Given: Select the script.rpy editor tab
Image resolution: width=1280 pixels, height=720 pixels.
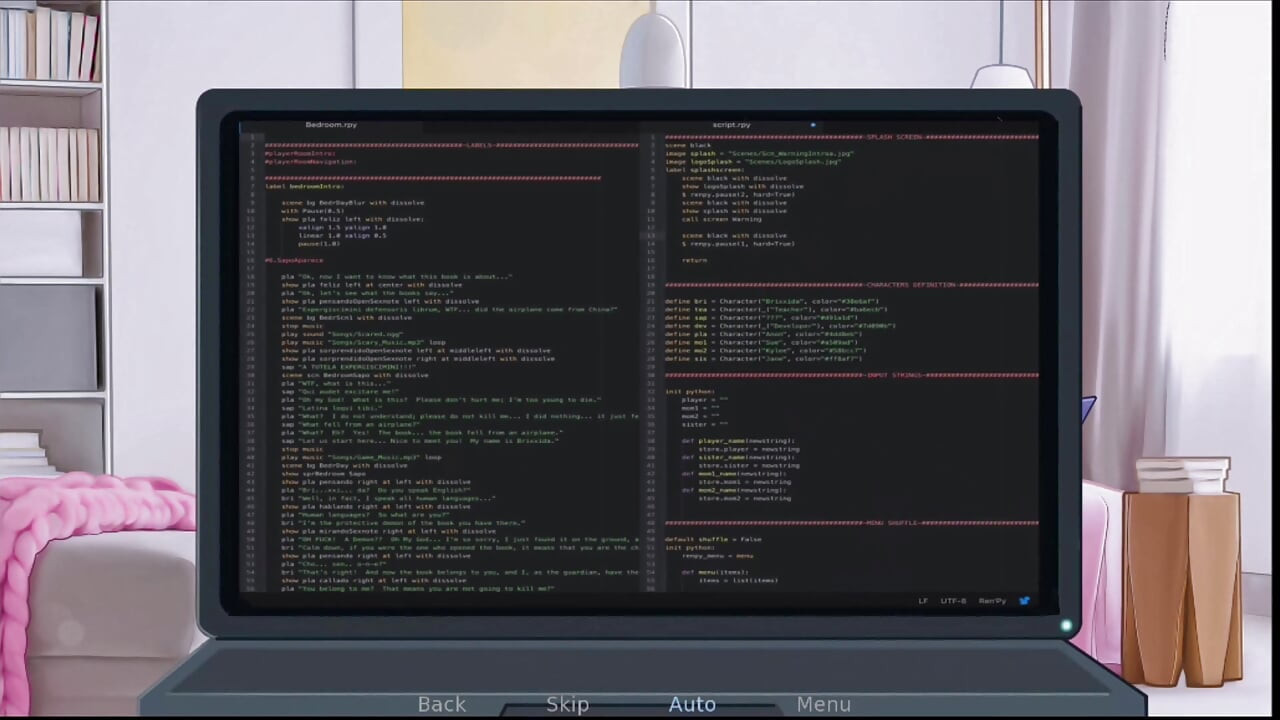Looking at the screenshot, I should [x=731, y=125].
